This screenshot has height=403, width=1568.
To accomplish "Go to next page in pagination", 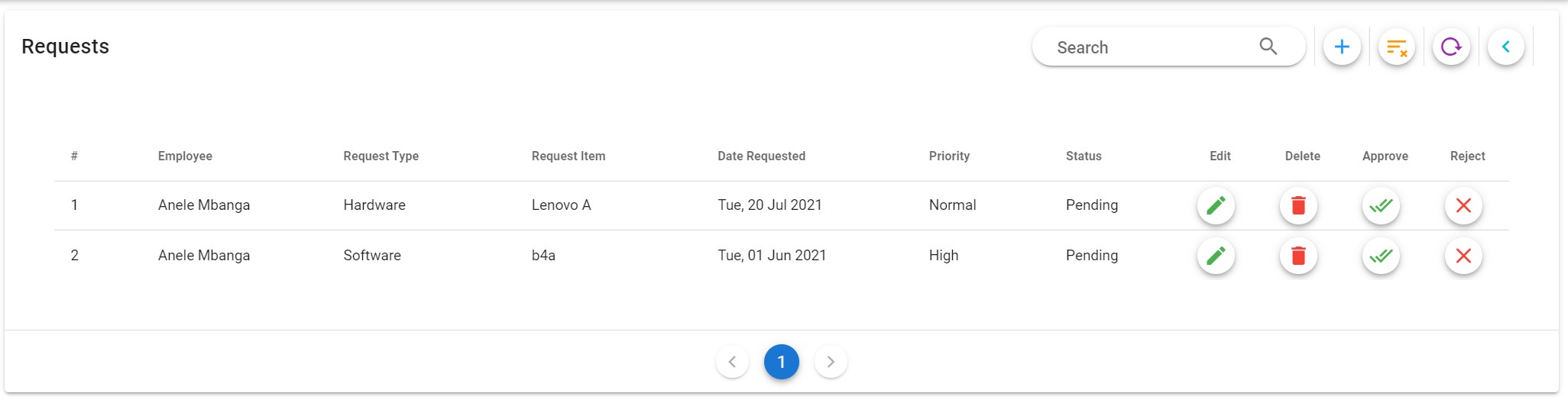I will [831, 362].
